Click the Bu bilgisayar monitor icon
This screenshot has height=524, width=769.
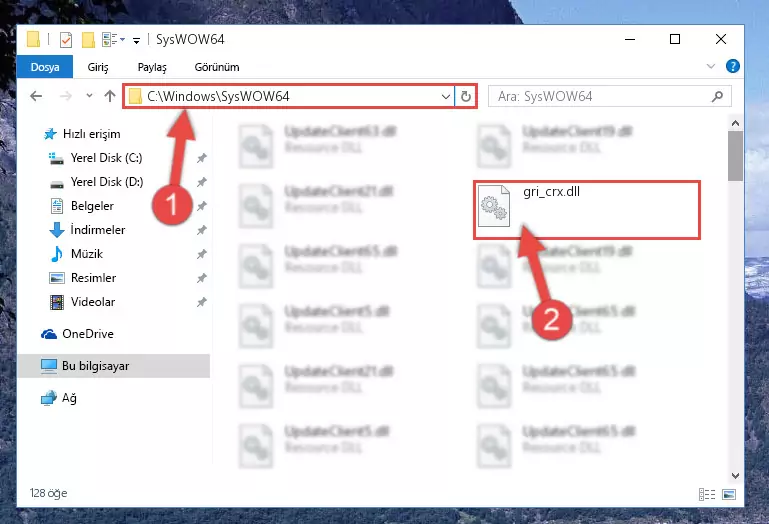point(49,366)
